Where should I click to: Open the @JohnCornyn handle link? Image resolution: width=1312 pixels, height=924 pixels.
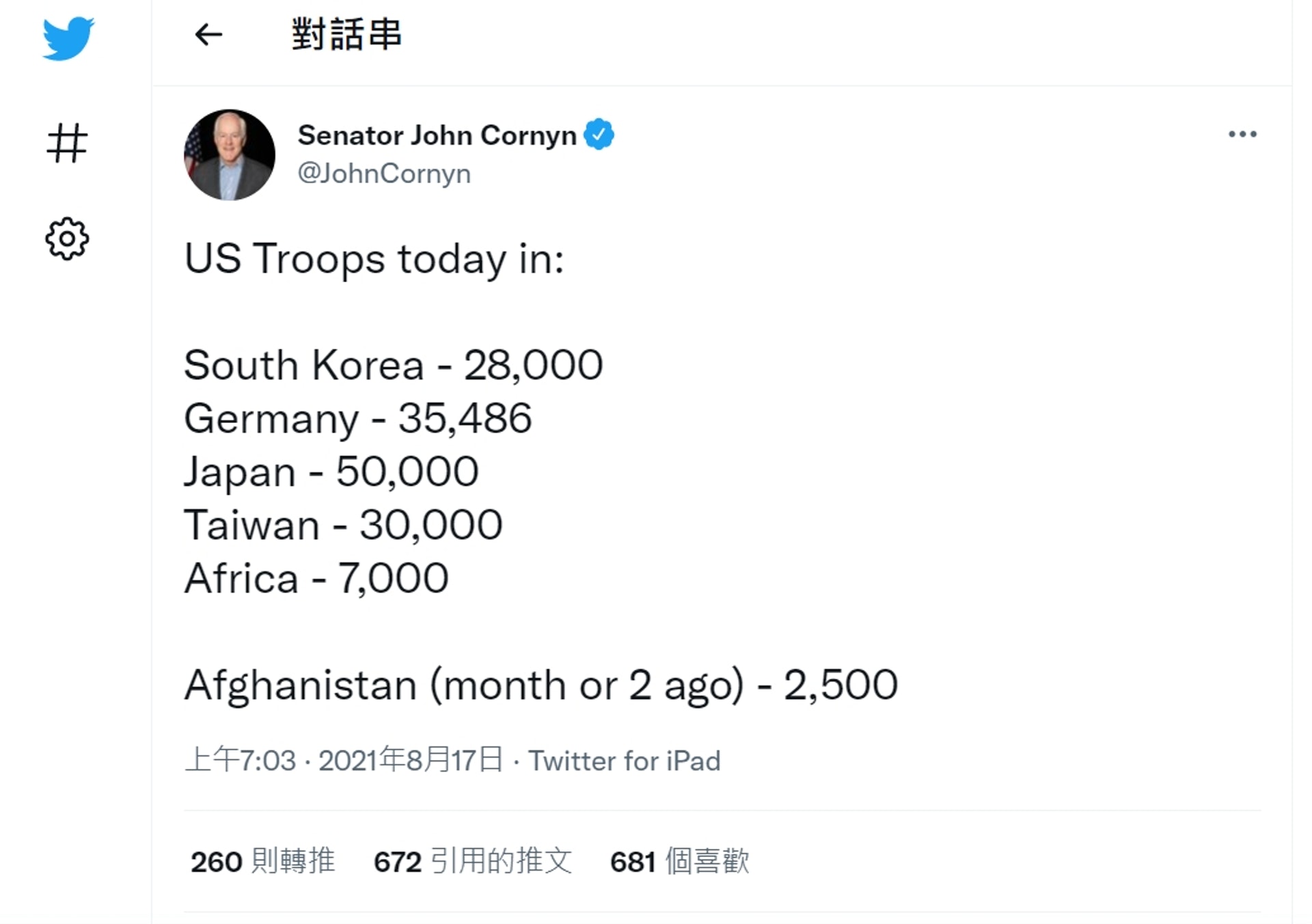pyautogui.click(x=384, y=174)
